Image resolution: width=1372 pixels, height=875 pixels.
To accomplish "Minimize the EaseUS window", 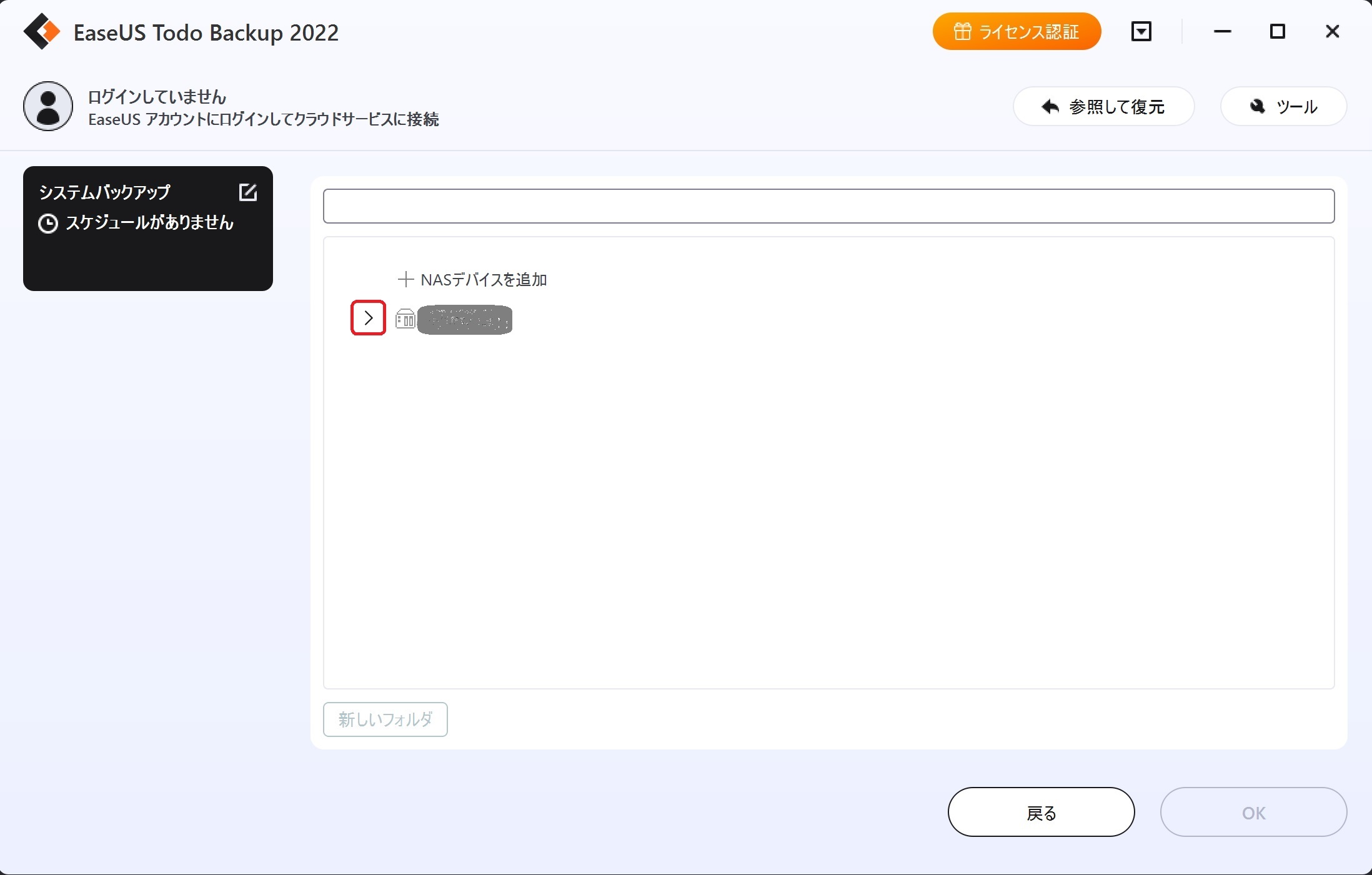I will 1222,31.
